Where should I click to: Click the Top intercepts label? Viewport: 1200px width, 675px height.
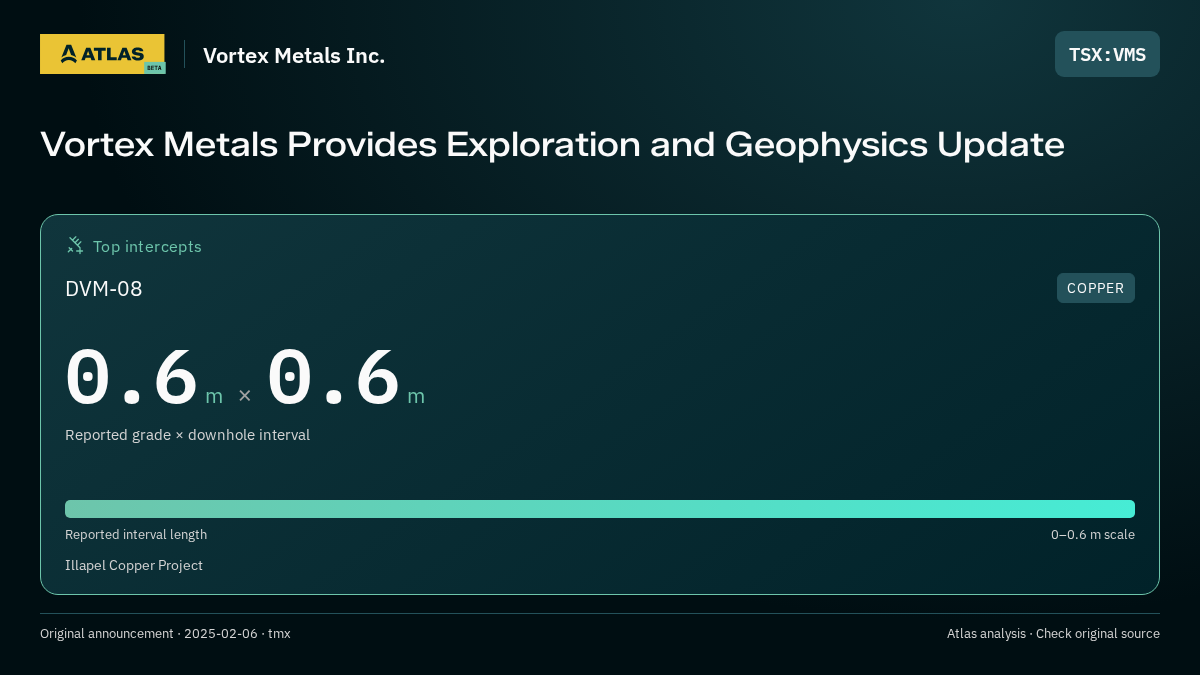[147, 246]
